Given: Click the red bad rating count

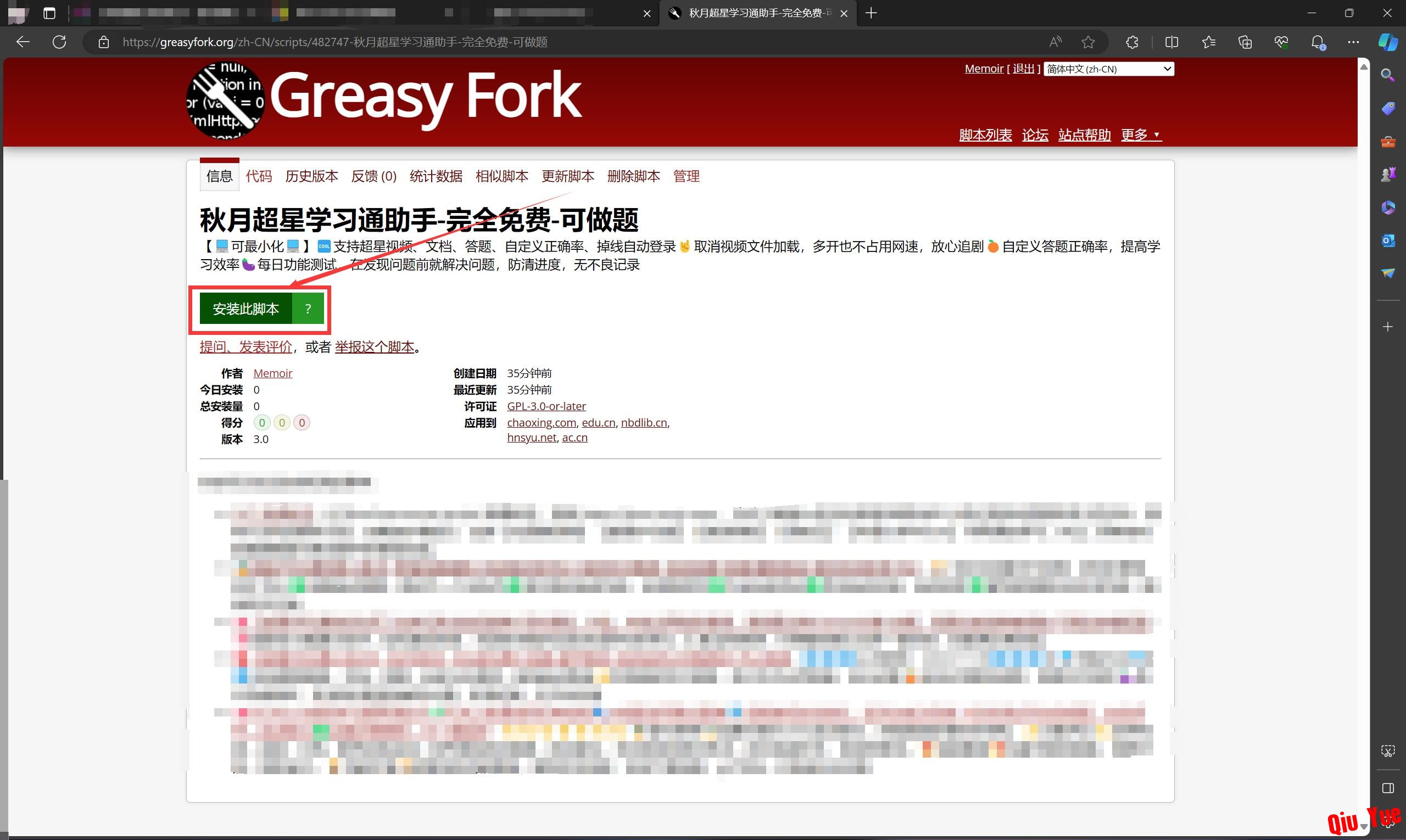Looking at the screenshot, I should (302, 423).
